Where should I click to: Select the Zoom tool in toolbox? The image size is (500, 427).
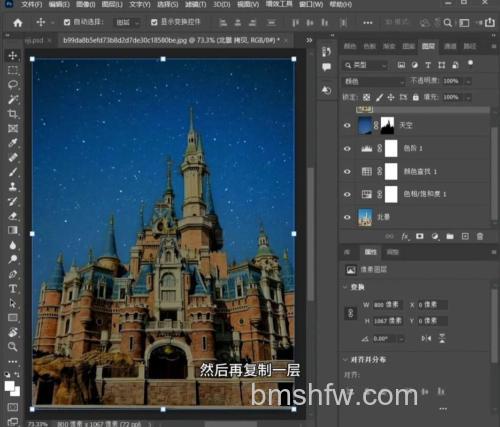pyautogui.click(x=13, y=347)
